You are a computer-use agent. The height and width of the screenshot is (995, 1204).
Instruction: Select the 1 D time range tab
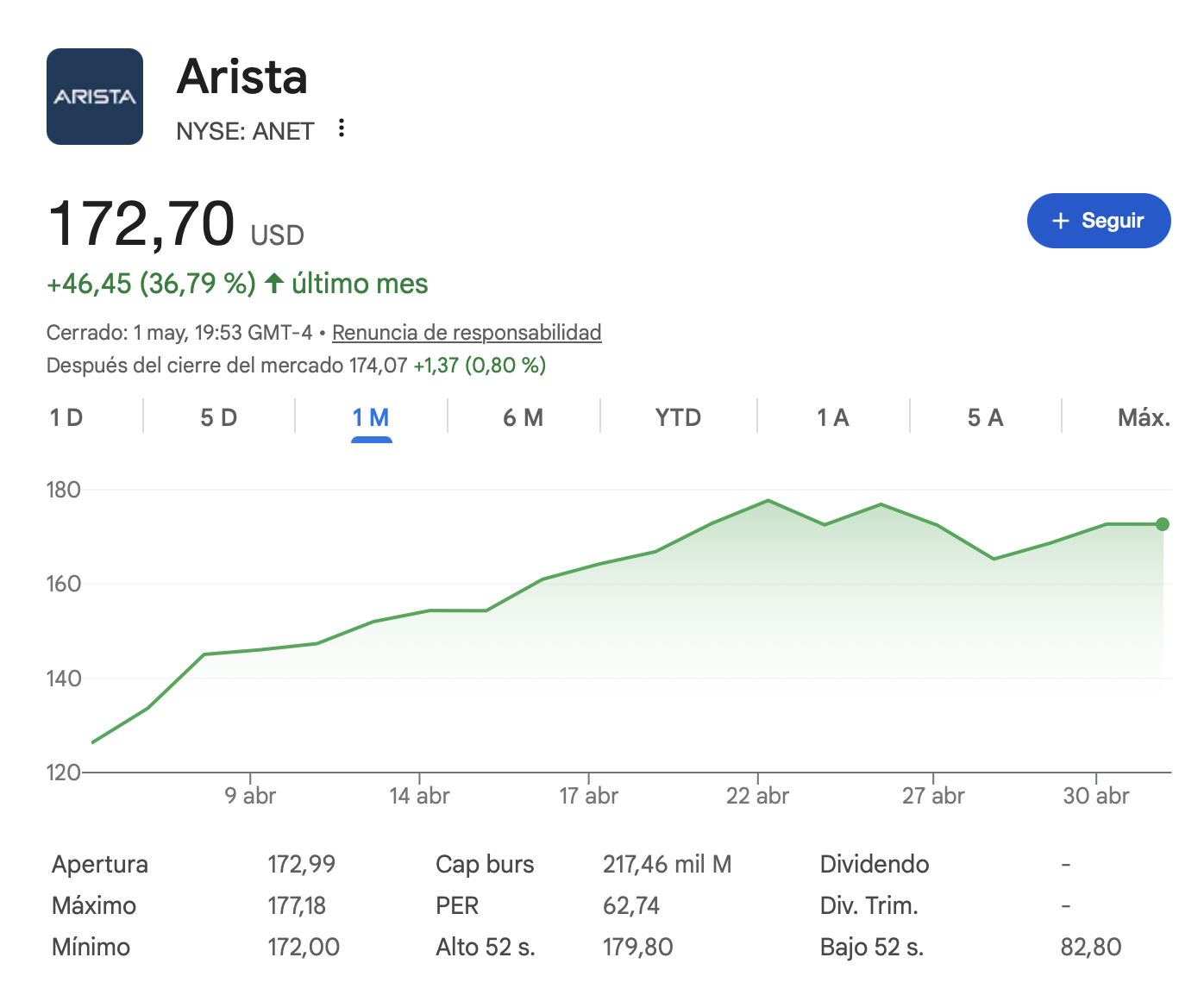pos(66,418)
